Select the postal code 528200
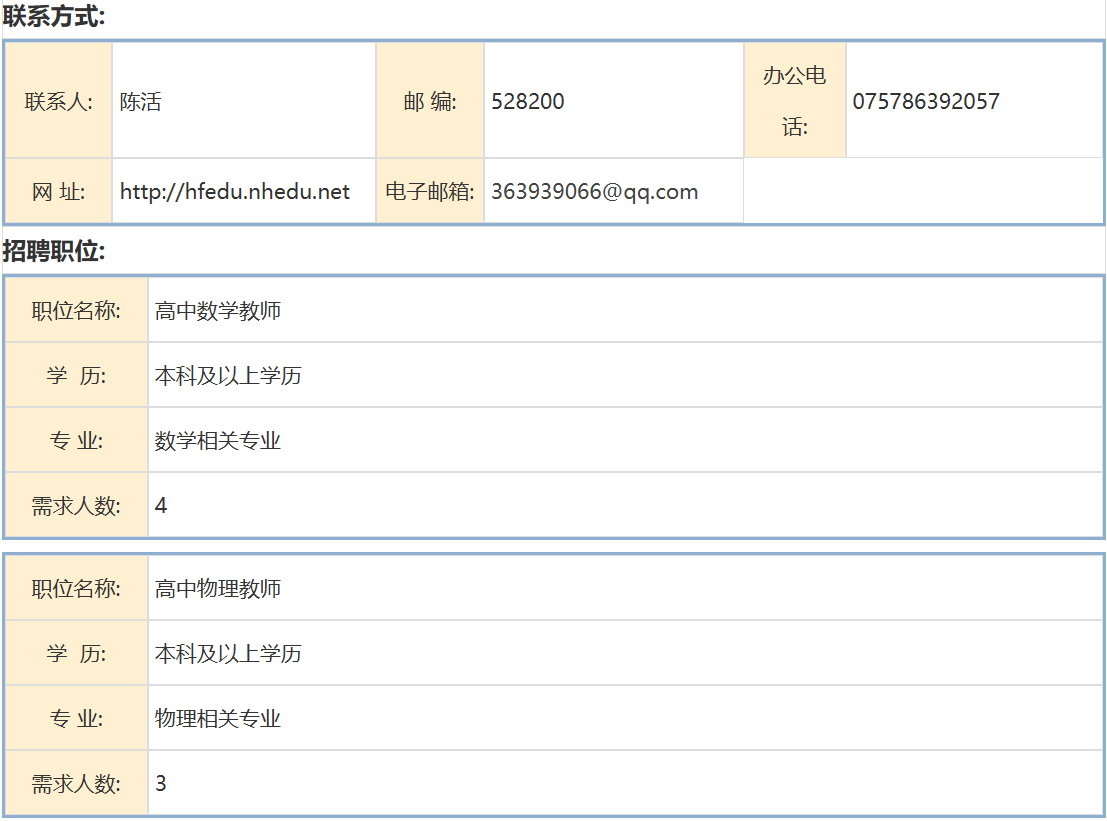The image size is (1107, 821). point(528,101)
